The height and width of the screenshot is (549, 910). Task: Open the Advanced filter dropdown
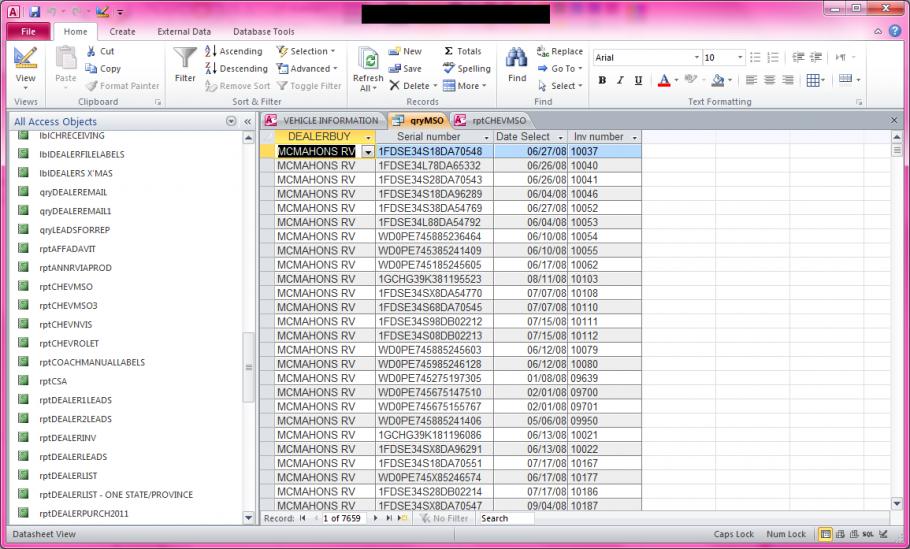coord(308,68)
